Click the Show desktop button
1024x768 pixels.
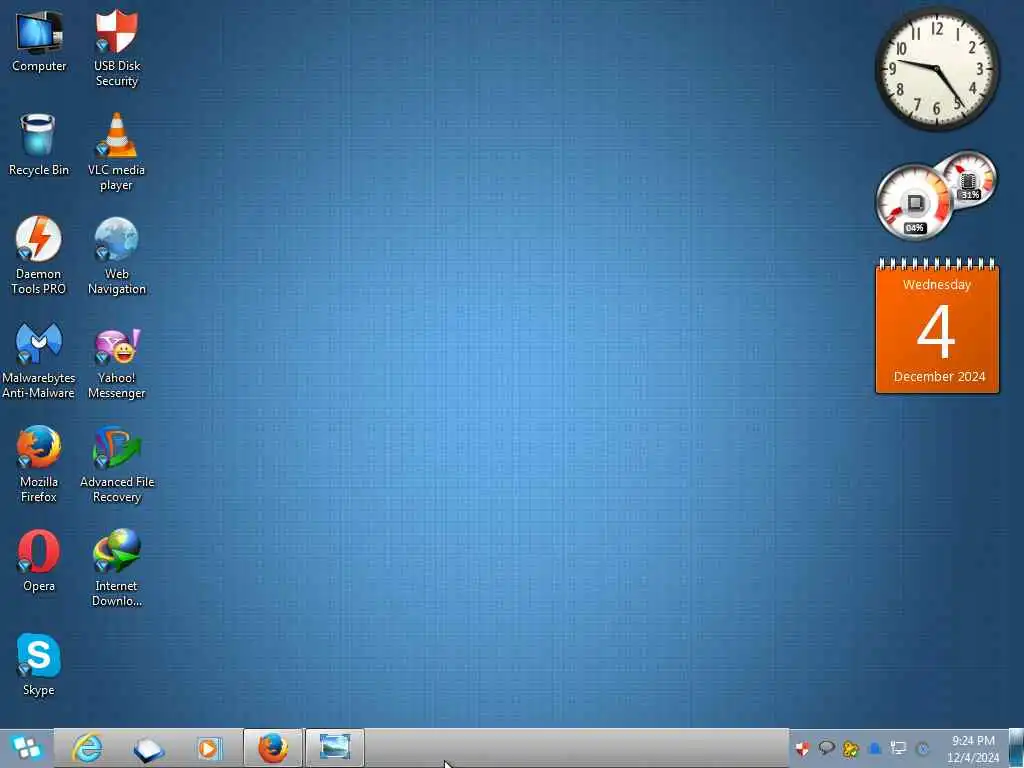[x=1016, y=748]
